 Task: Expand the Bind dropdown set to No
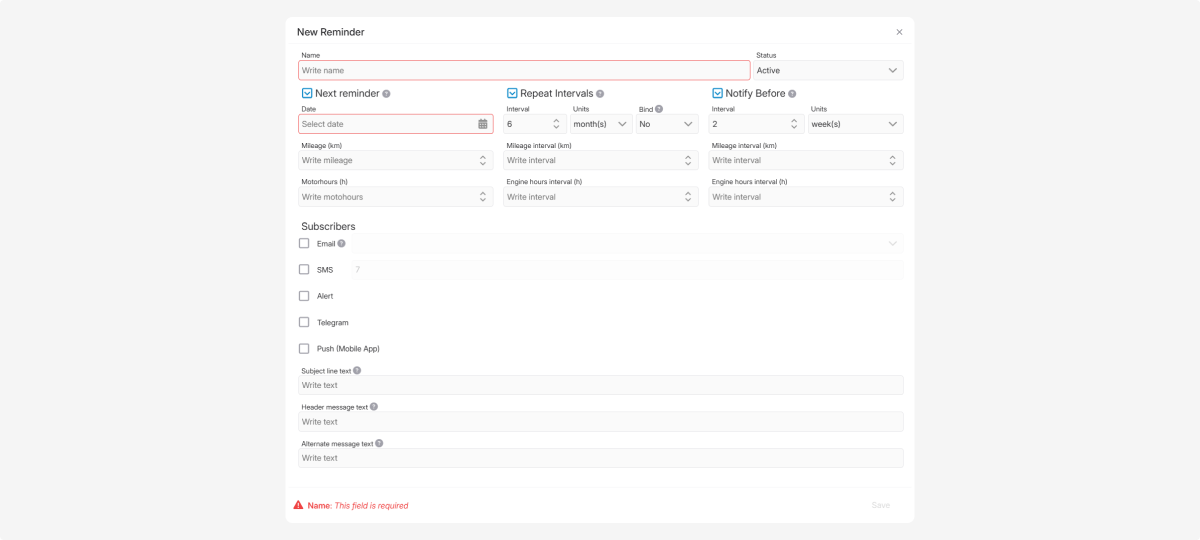coord(667,124)
